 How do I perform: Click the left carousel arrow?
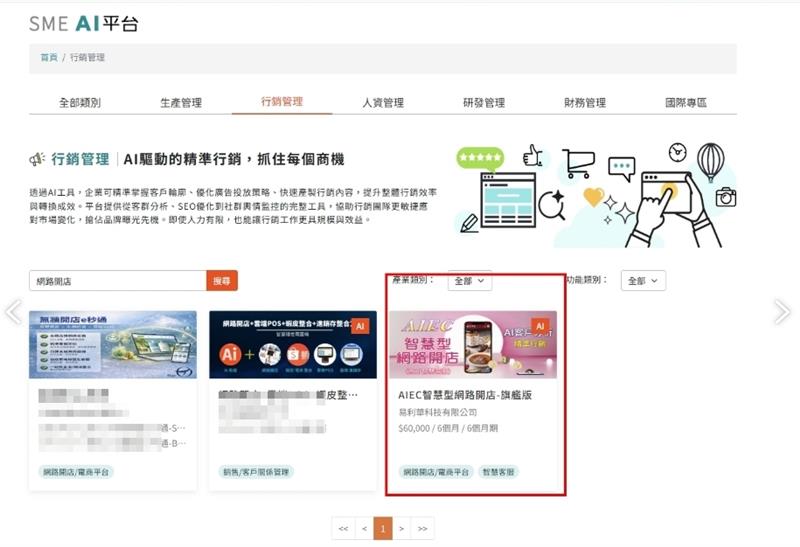point(13,311)
